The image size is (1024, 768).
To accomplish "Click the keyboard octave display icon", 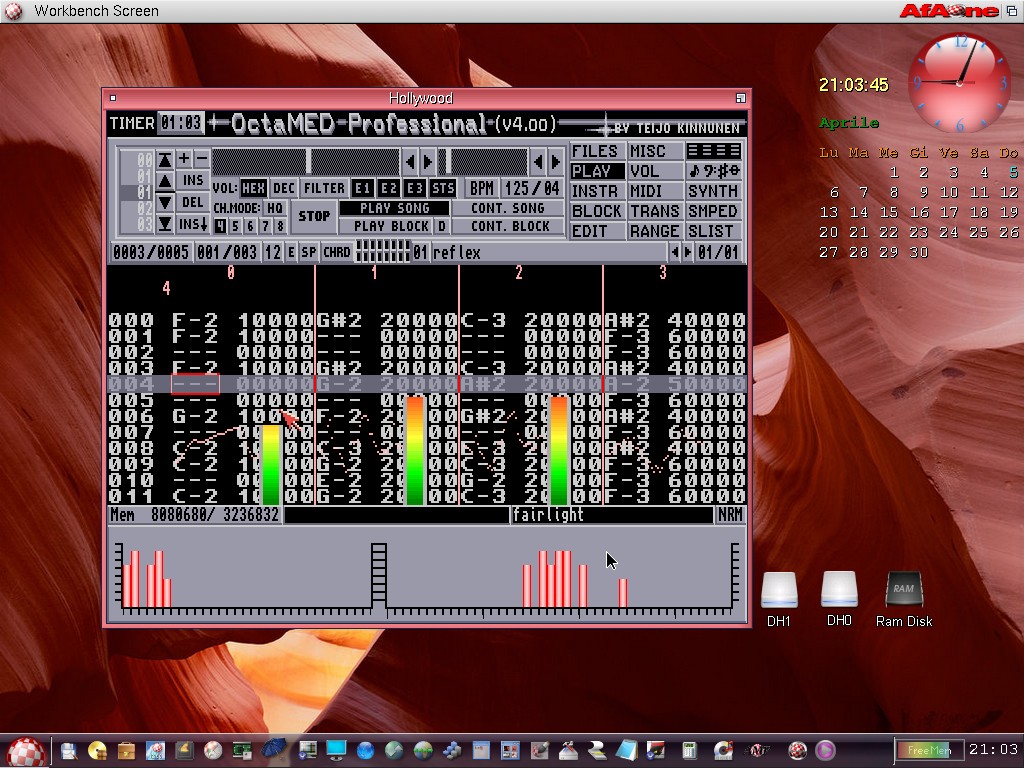I will click(x=382, y=252).
